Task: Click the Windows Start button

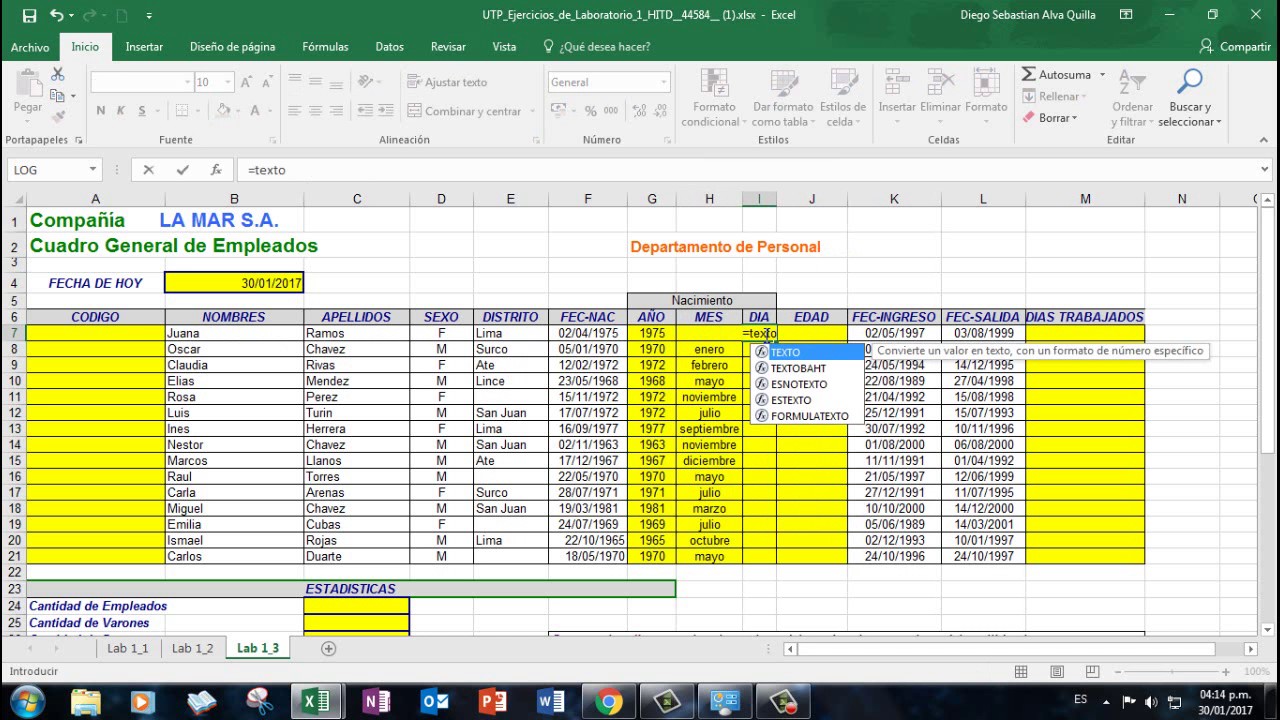Action: 27,701
